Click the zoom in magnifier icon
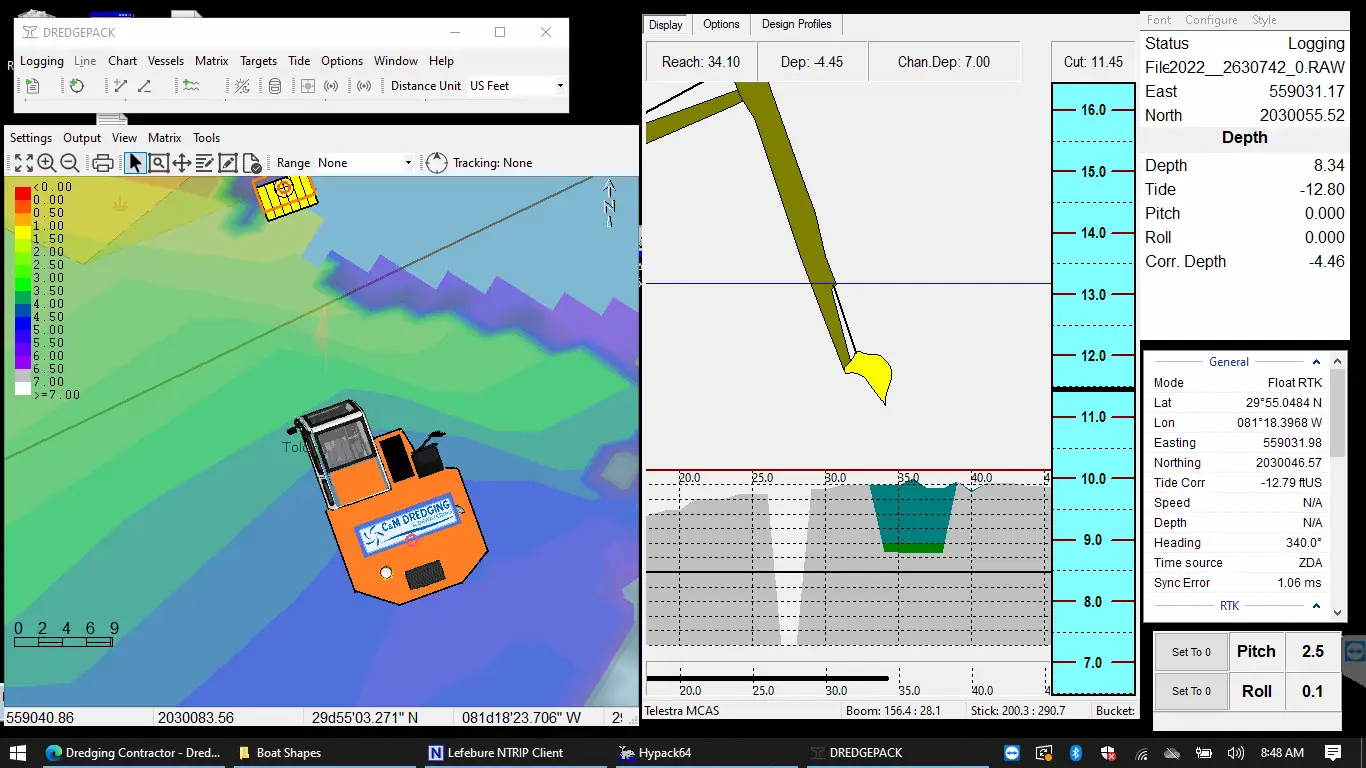Viewport: 1366px width, 768px height. pyautogui.click(x=47, y=163)
